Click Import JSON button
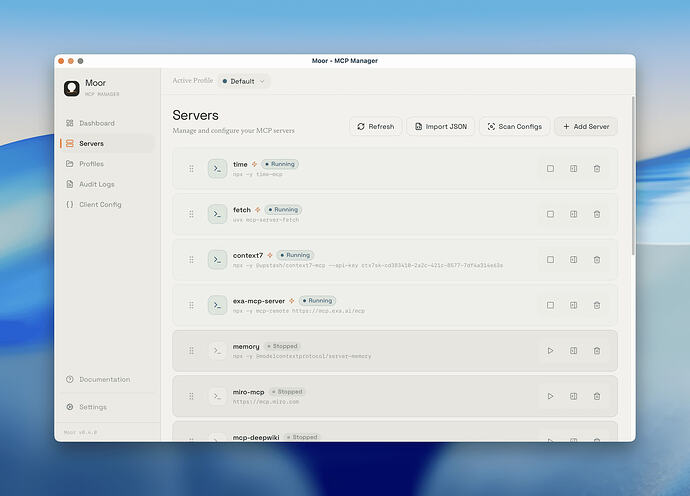 tap(440, 126)
